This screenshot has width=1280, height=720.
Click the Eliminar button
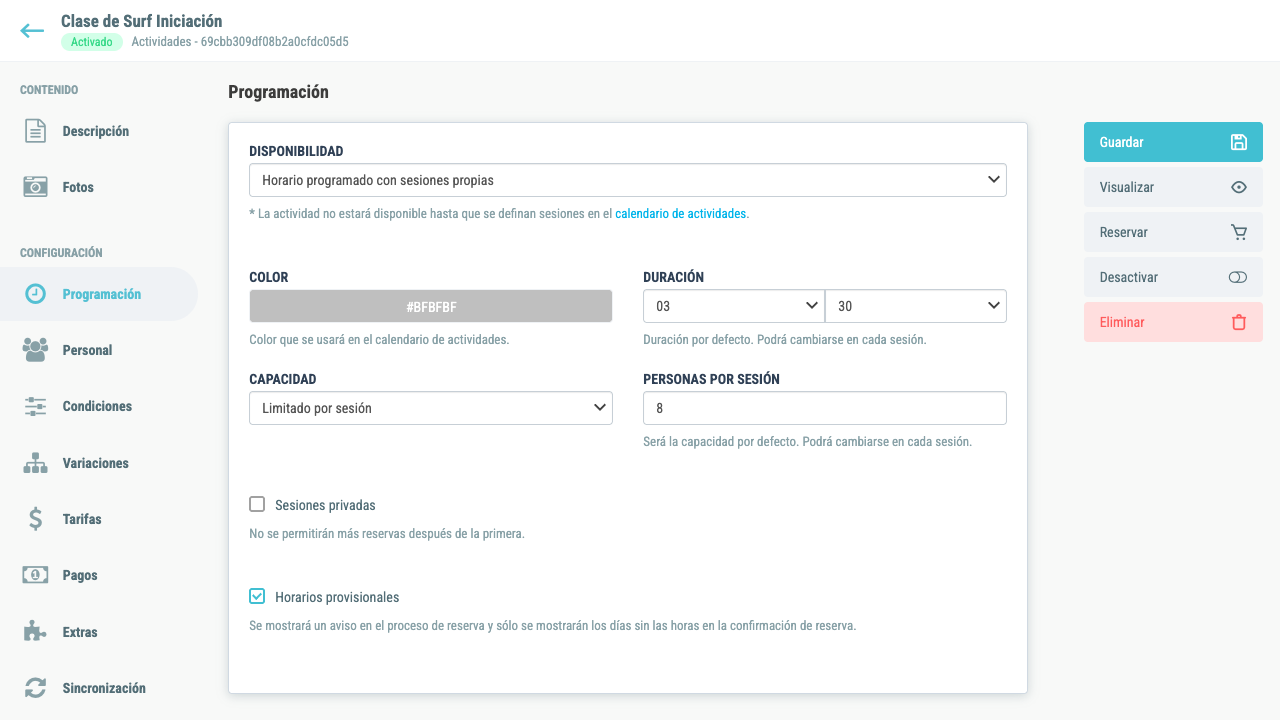[x=1173, y=322]
